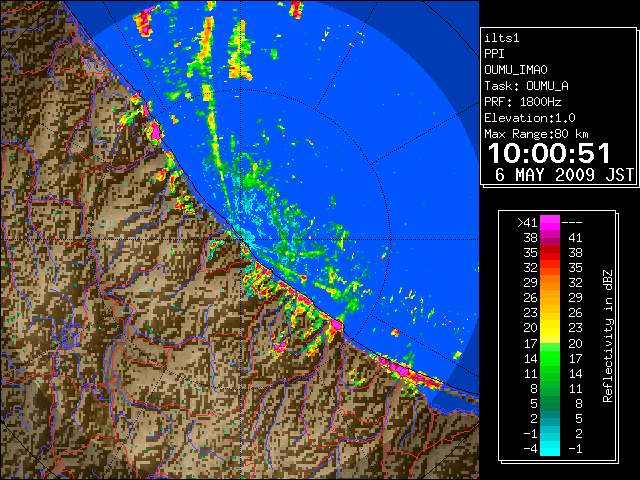Select the 'OUMU_IMAO' site name text
The image size is (640, 480).
pyautogui.click(x=516, y=70)
